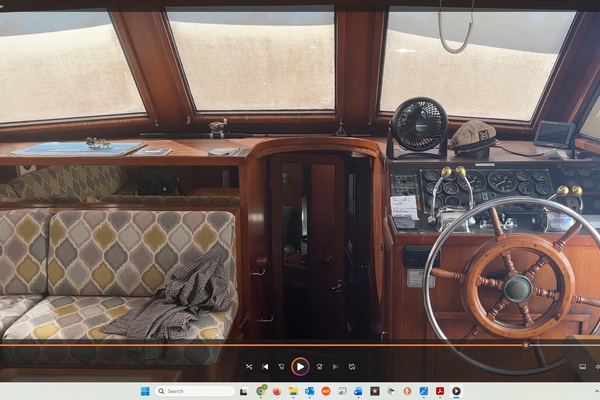The width and height of the screenshot is (600, 400).
Task: Open the Photos app from the taskbar
Action: [x=424, y=391]
